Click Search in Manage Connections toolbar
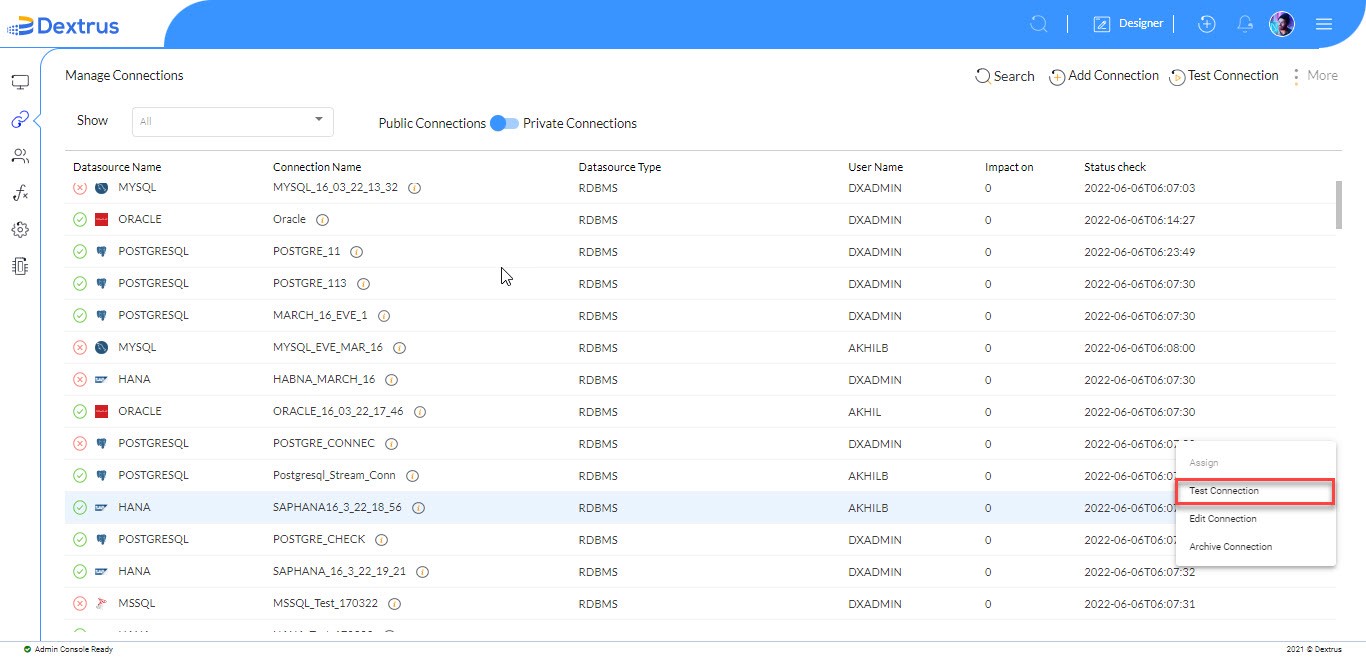This screenshot has width=1366, height=657. tap(1005, 76)
